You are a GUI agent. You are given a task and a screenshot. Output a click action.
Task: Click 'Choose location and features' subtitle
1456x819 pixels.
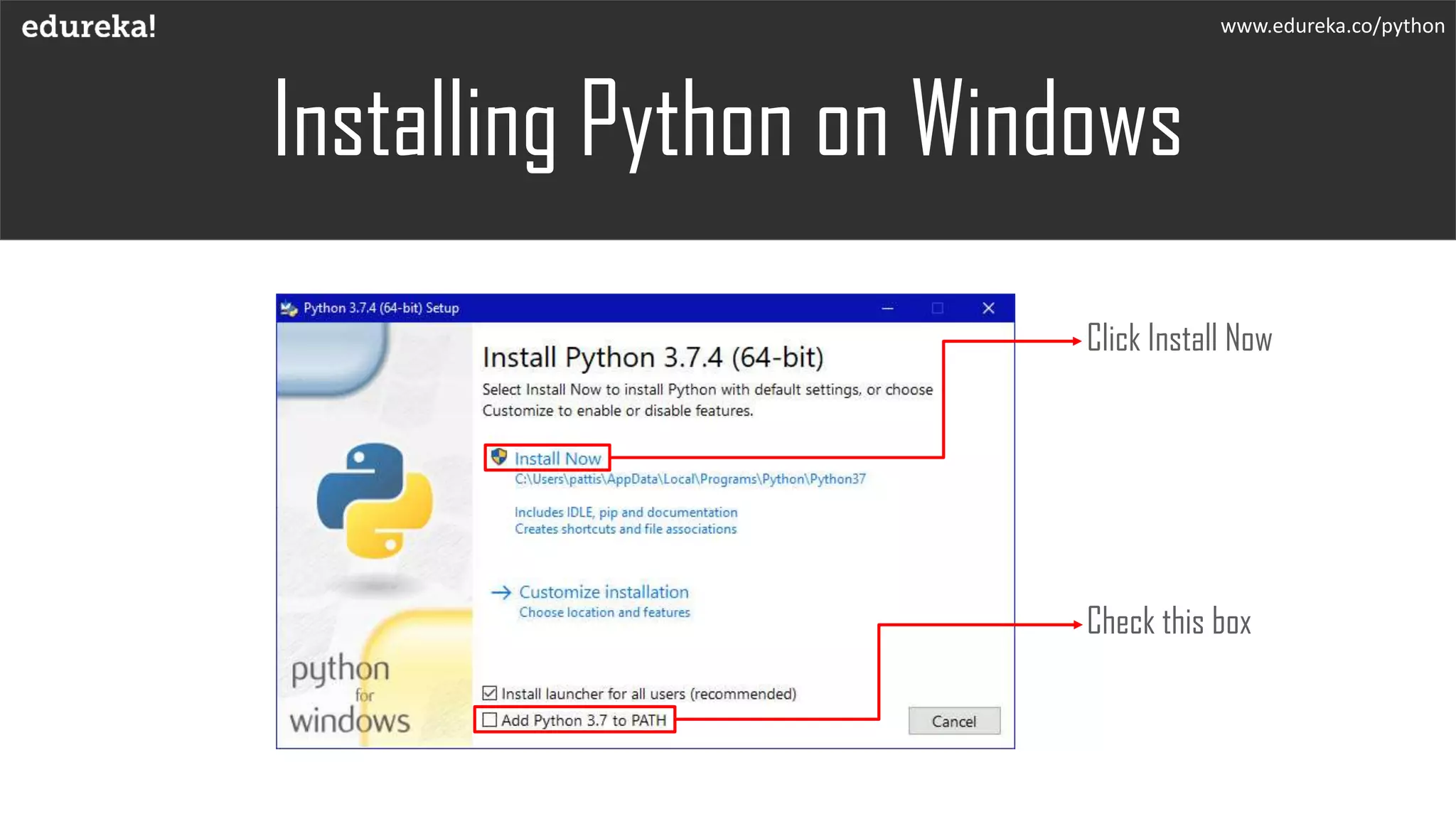tap(604, 613)
